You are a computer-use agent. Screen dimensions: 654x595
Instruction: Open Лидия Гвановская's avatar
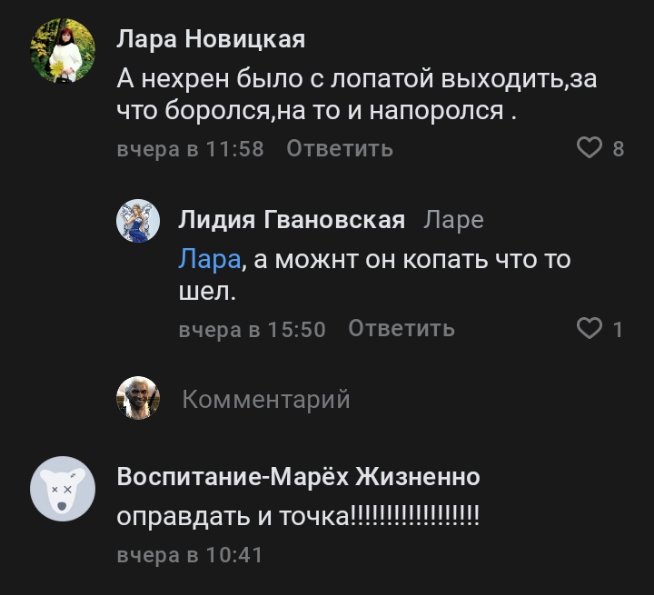click(139, 220)
